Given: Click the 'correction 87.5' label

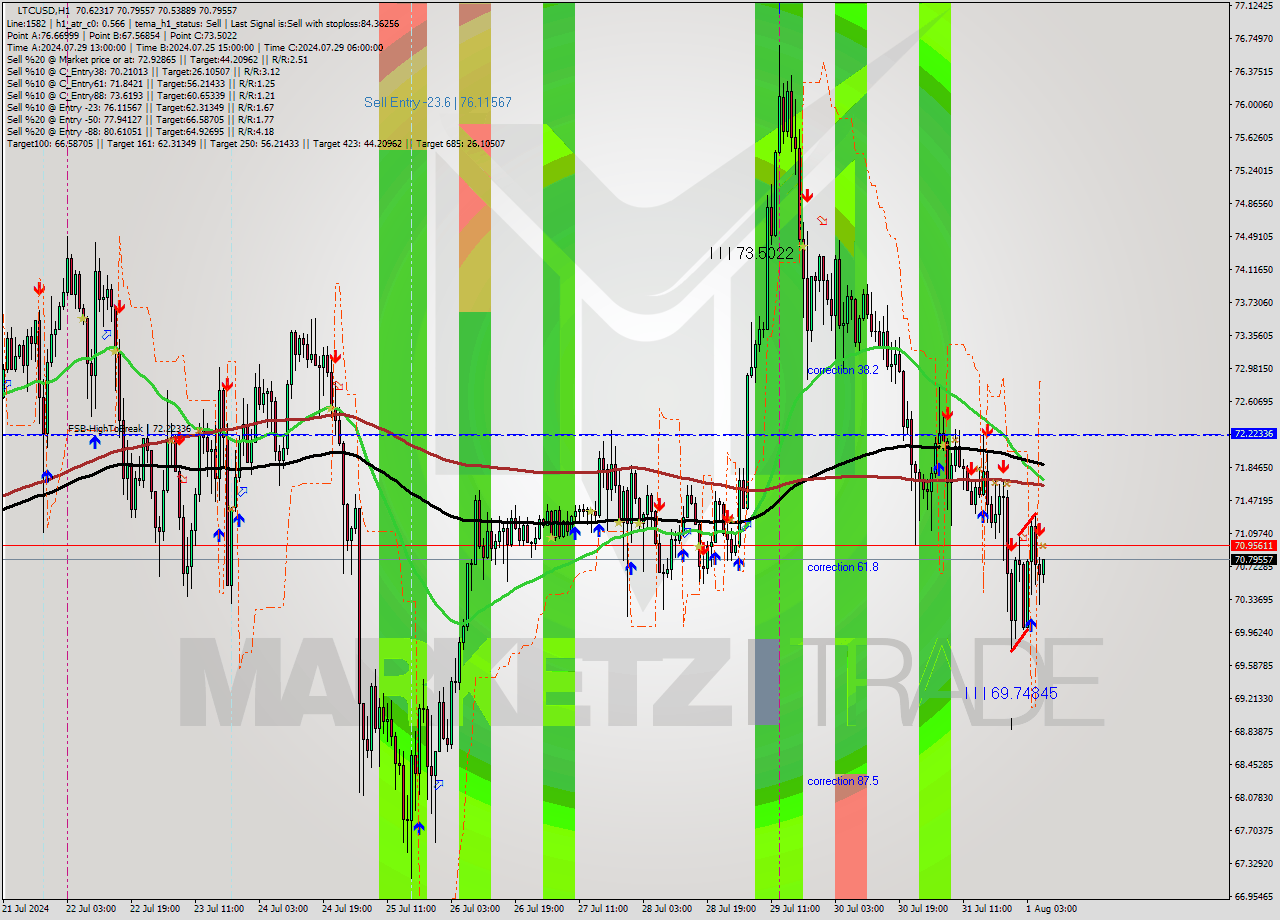Looking at the screenshot, I should click(x=843, y=781).
